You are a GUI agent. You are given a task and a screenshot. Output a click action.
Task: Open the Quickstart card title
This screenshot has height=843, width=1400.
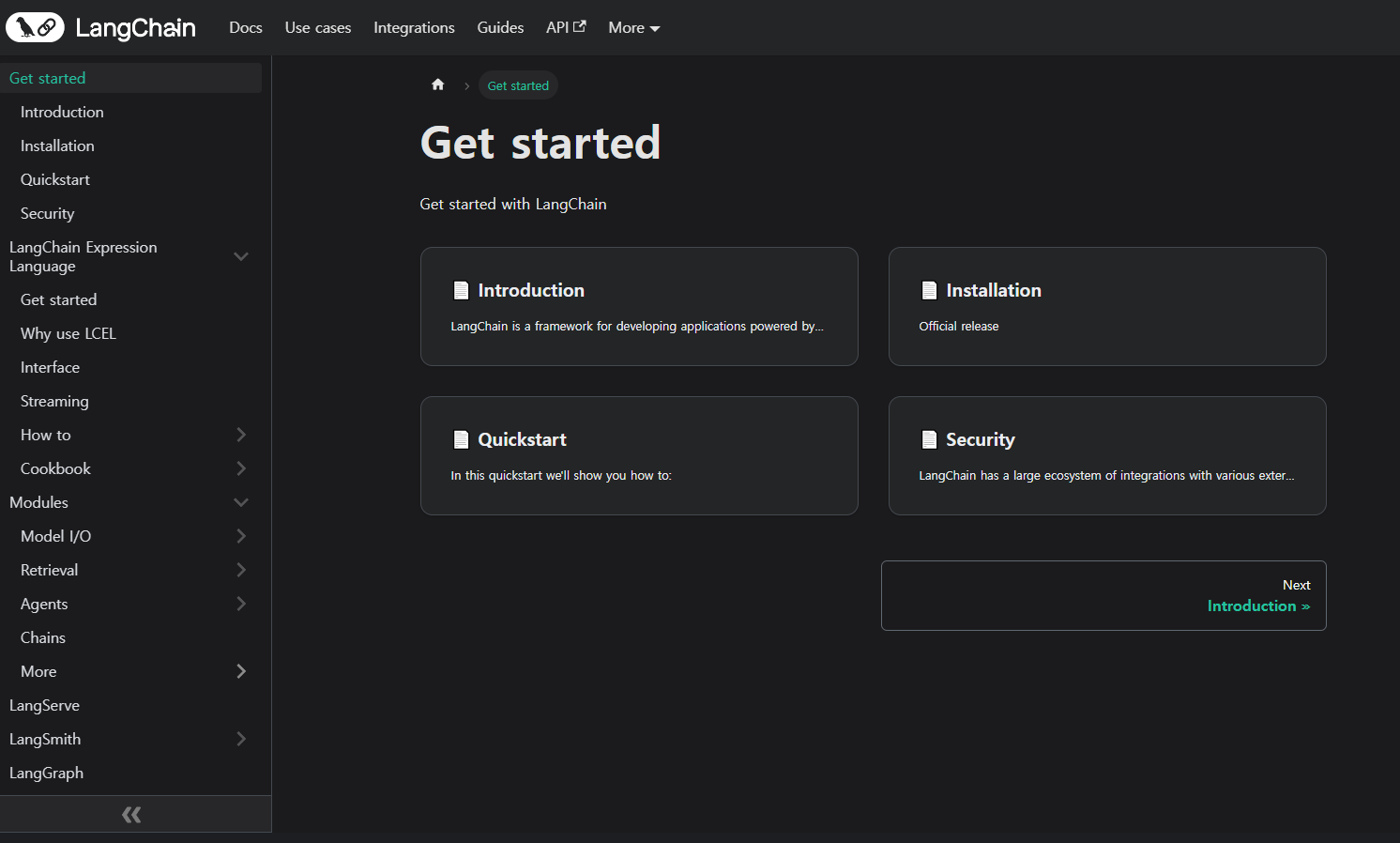click(x=522, y=439)
